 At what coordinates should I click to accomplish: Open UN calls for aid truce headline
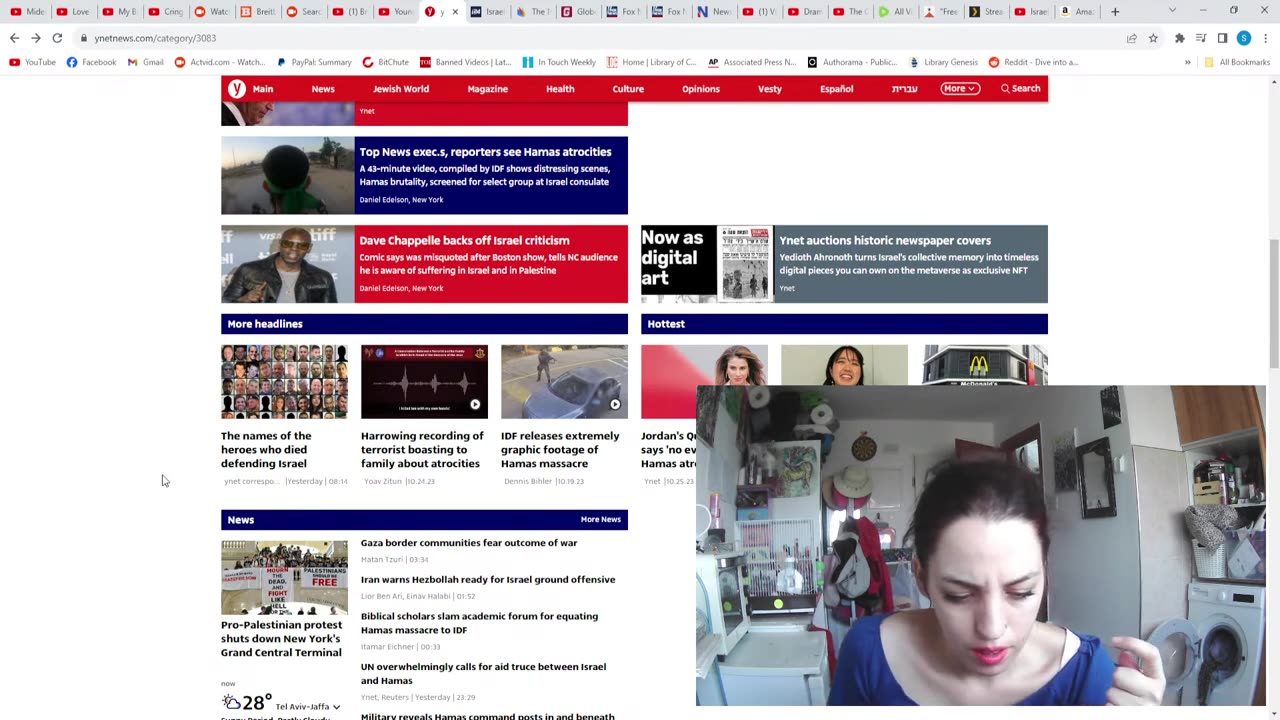point(483,673)
